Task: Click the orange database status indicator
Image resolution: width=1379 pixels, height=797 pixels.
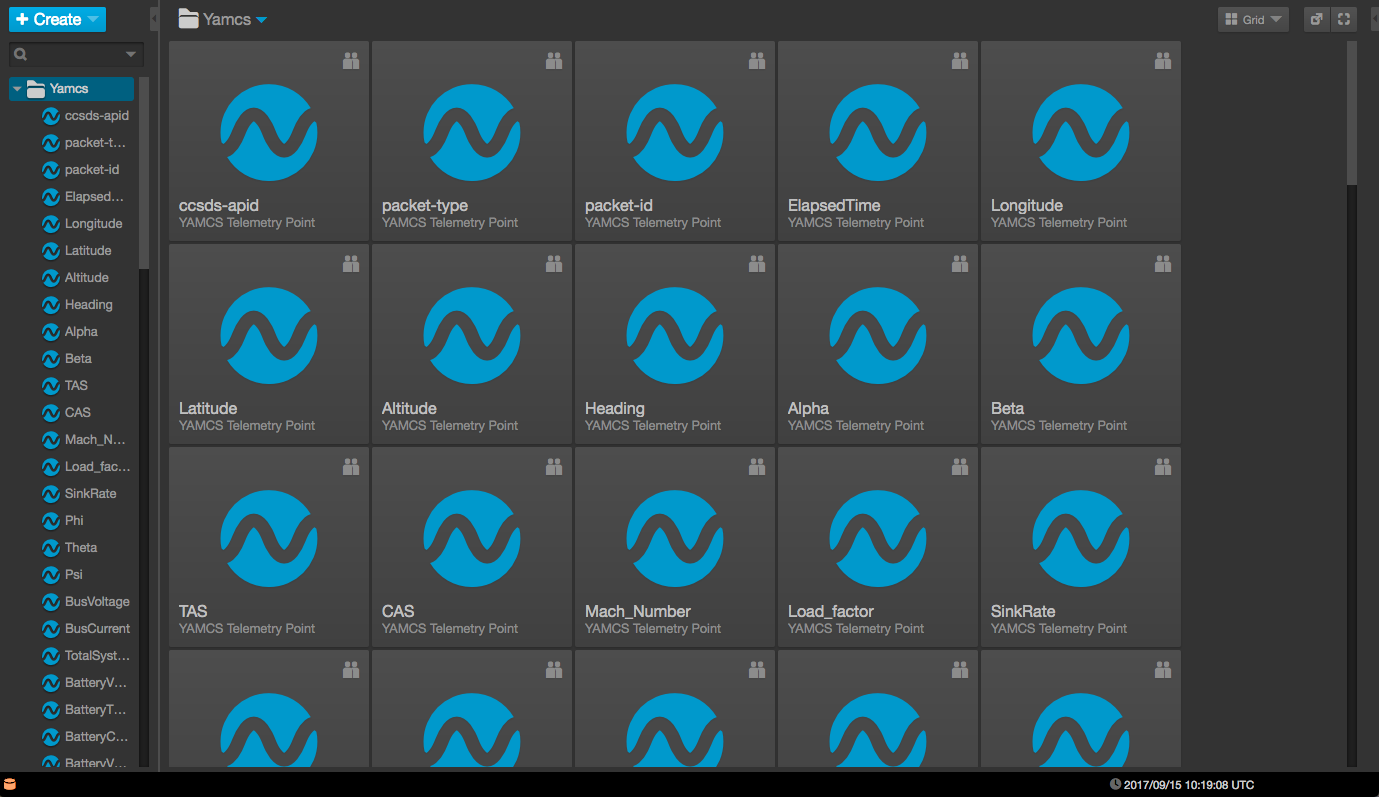Action: [10, 784]
